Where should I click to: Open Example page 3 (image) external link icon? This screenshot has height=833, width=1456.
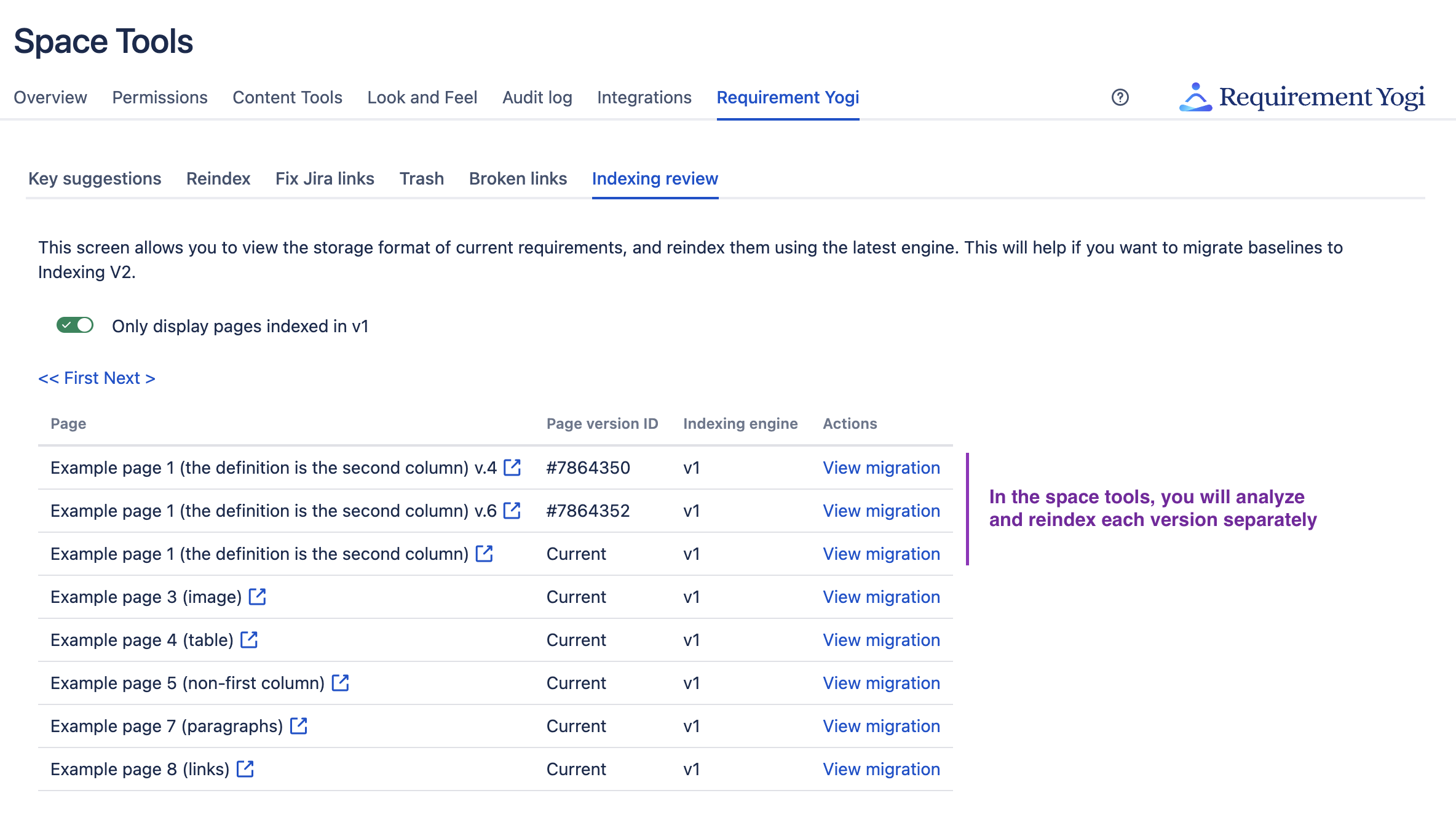click(257, 597)
